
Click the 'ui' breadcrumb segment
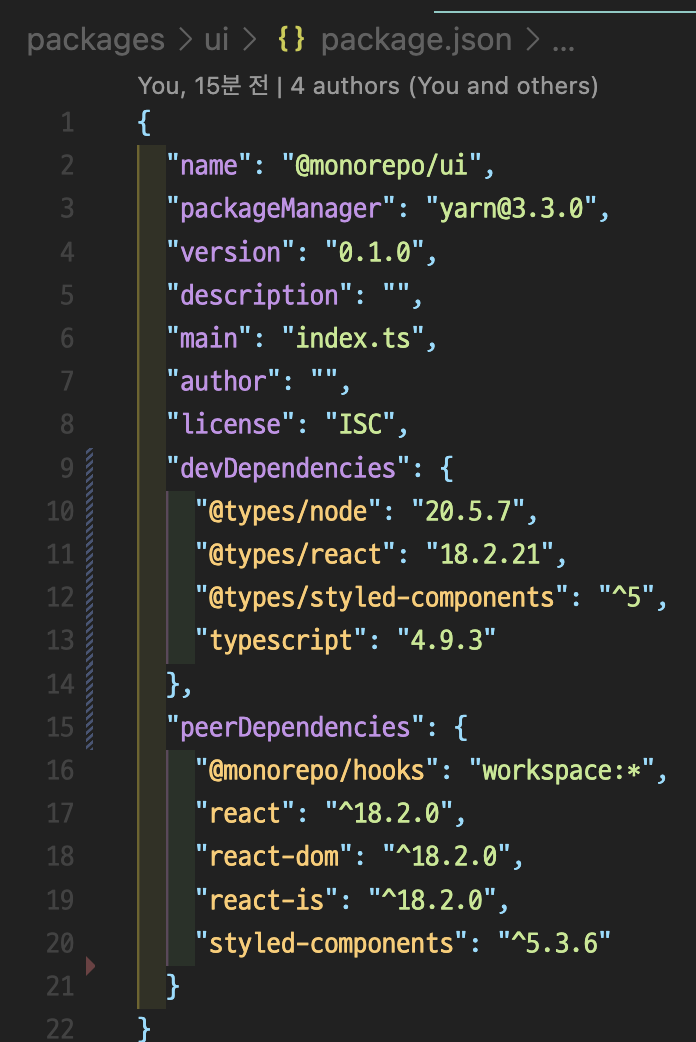pyautogui.click(x=217, y=40)
